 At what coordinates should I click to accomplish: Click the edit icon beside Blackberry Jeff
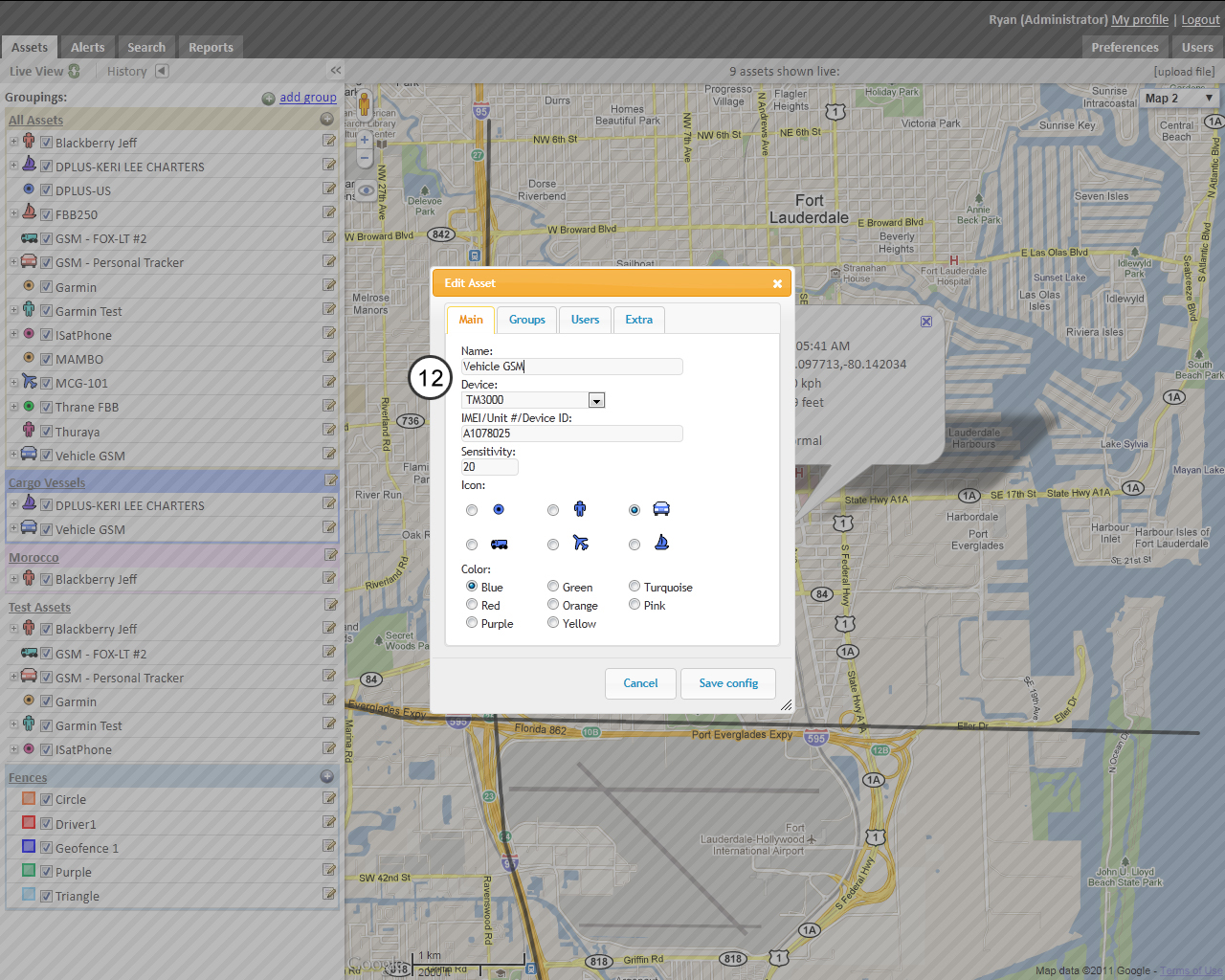coord(329,142)
